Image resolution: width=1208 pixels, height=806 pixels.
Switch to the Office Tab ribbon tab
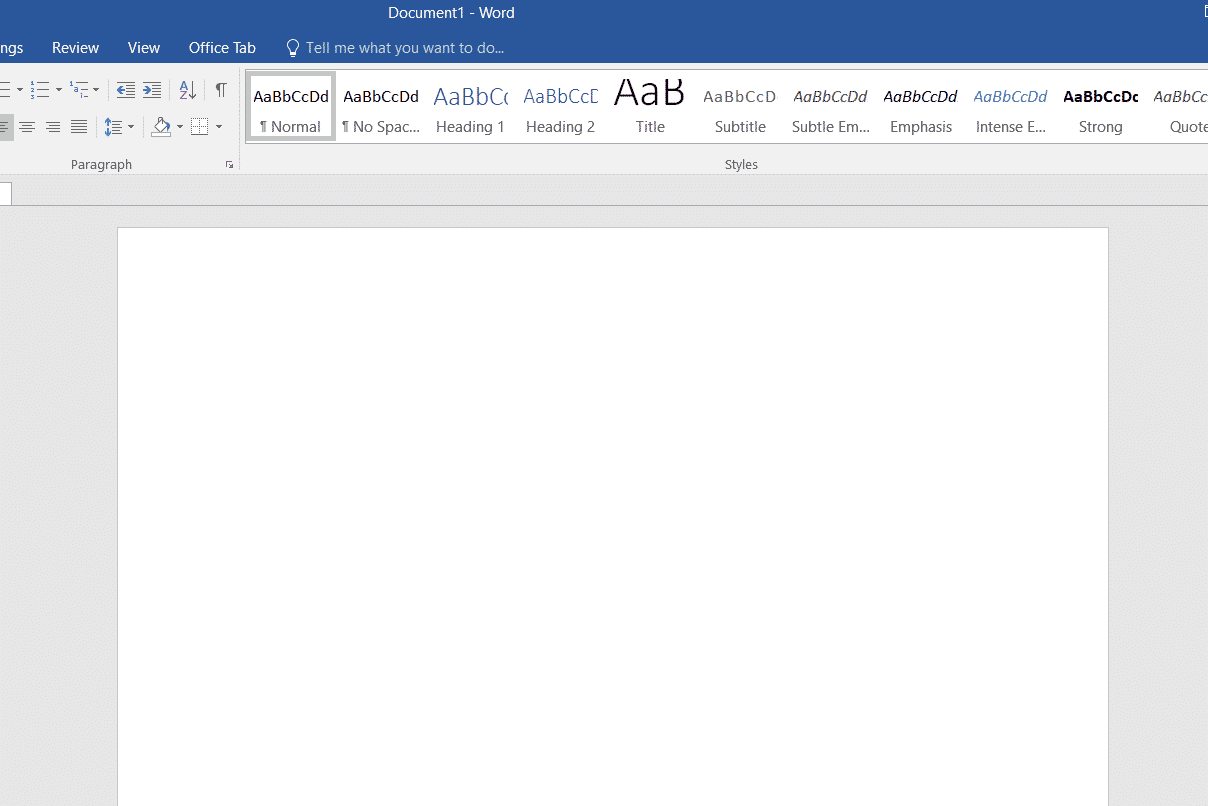(x=222, y=48)
